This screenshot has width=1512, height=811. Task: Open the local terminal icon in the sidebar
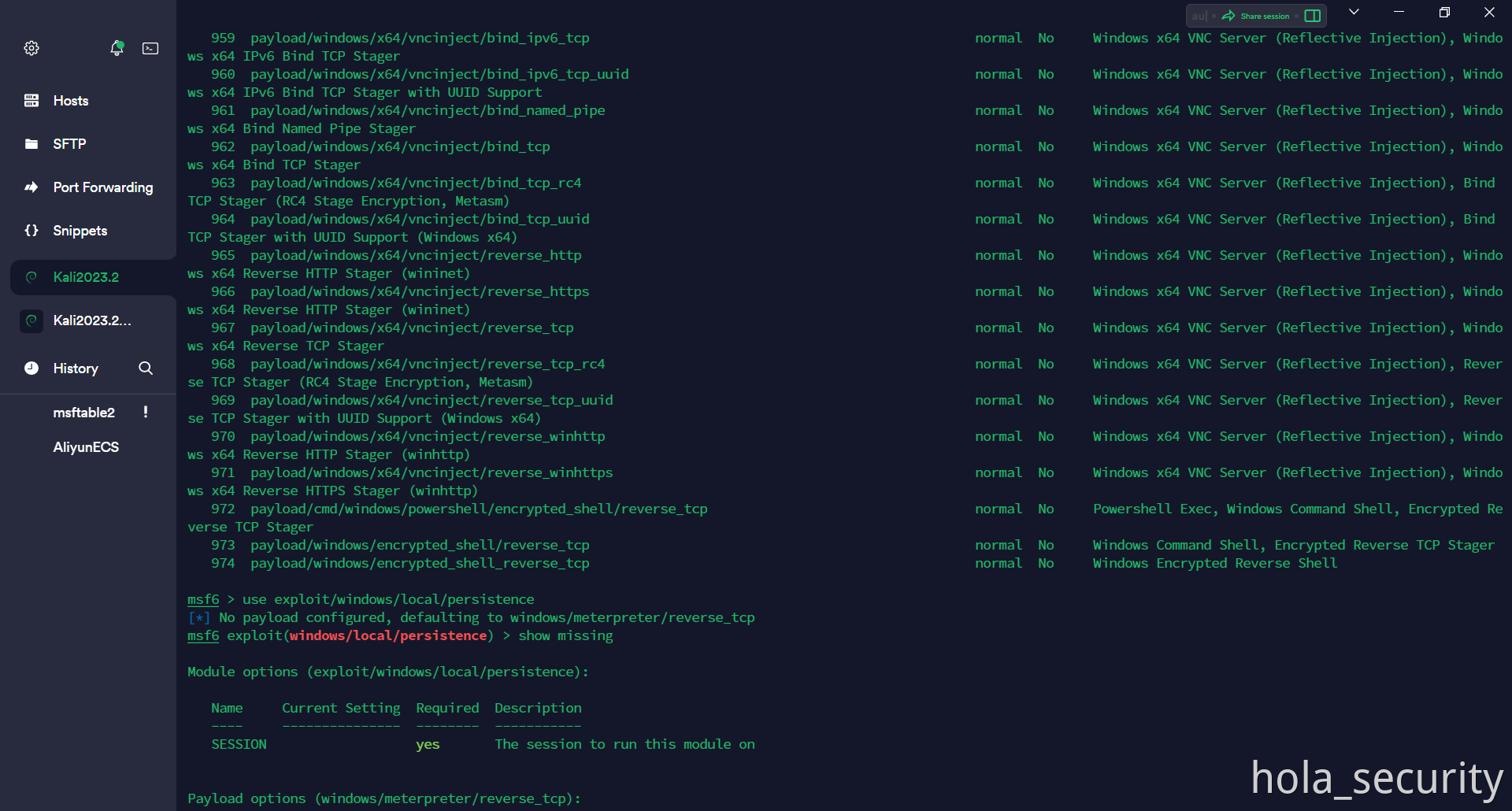(x=150, y=48)
